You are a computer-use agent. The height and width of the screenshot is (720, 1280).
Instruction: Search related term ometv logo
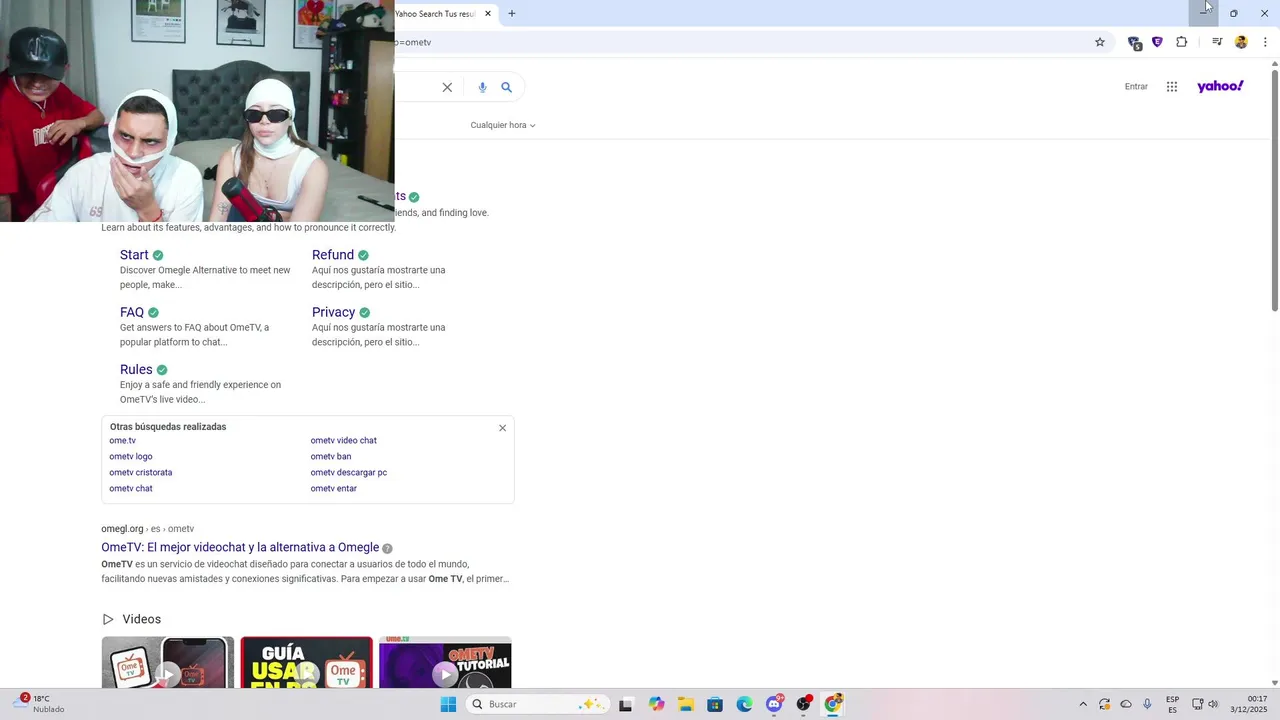pos(131,457)
